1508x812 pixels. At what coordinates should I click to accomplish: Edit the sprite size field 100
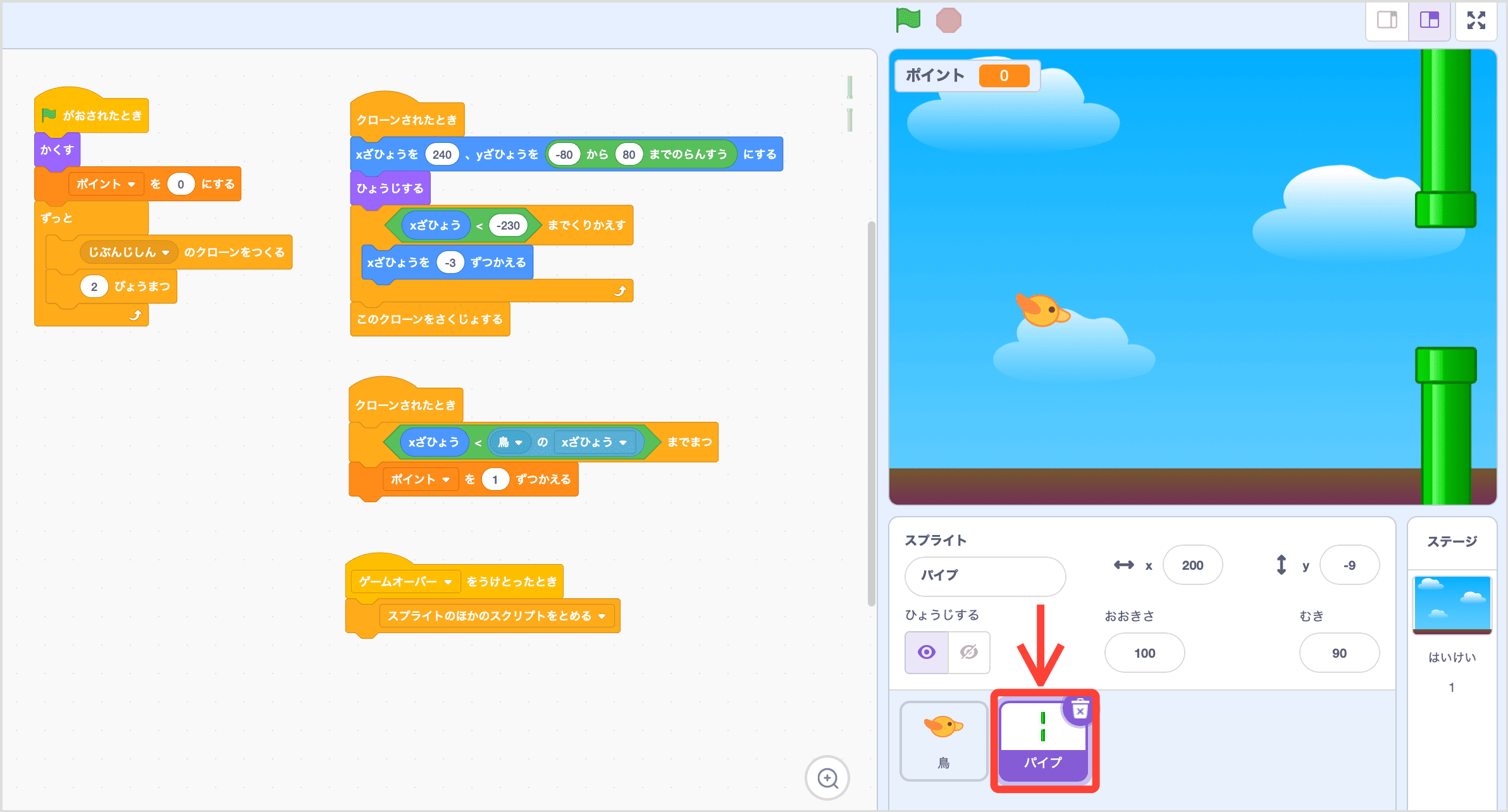pyautogui.click(x=1144, y=653)
